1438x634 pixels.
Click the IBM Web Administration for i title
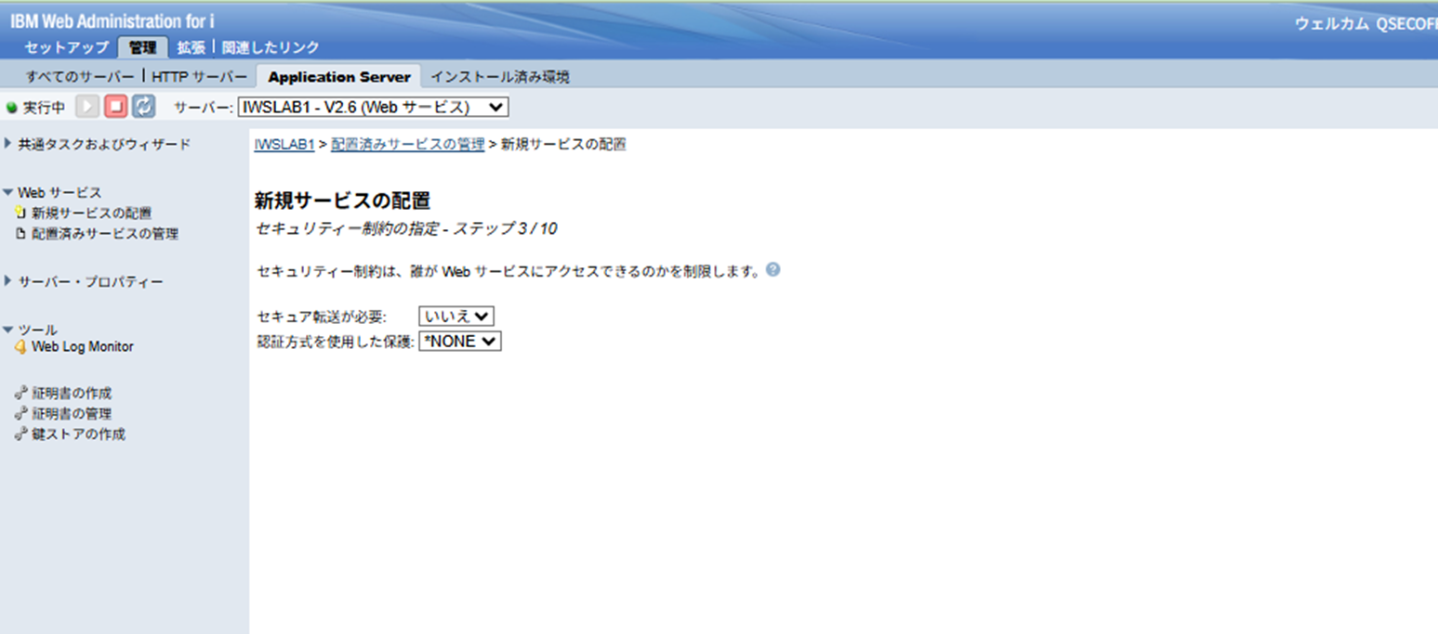[112, 20]
